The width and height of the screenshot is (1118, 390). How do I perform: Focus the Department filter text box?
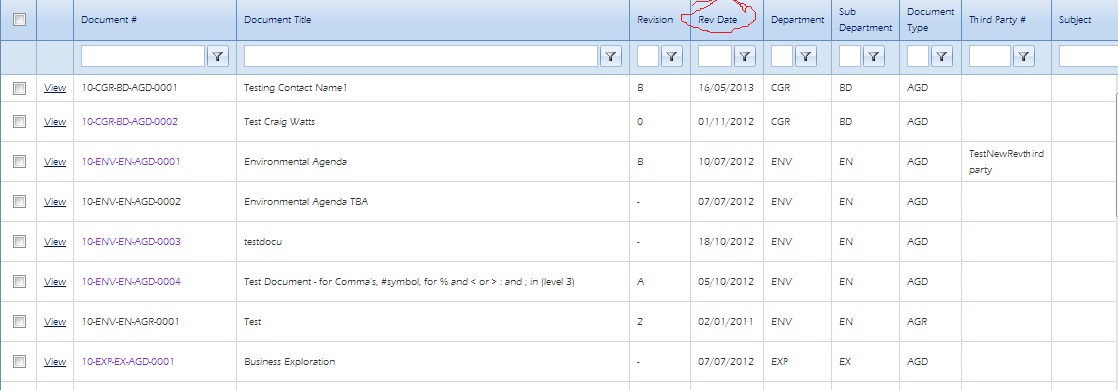coord(782,56)
